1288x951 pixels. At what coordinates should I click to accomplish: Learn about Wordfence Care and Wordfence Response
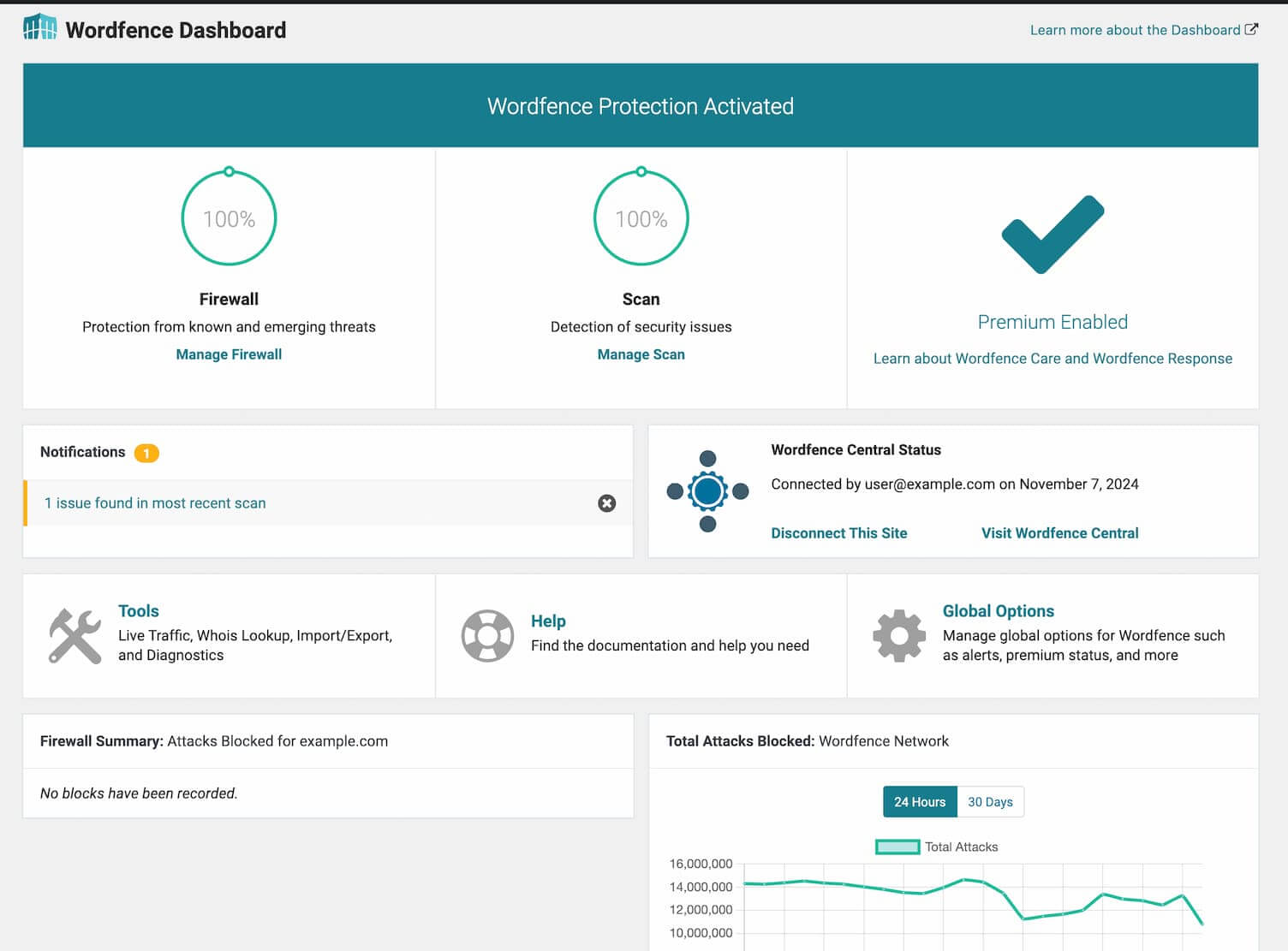point(1052,358)
